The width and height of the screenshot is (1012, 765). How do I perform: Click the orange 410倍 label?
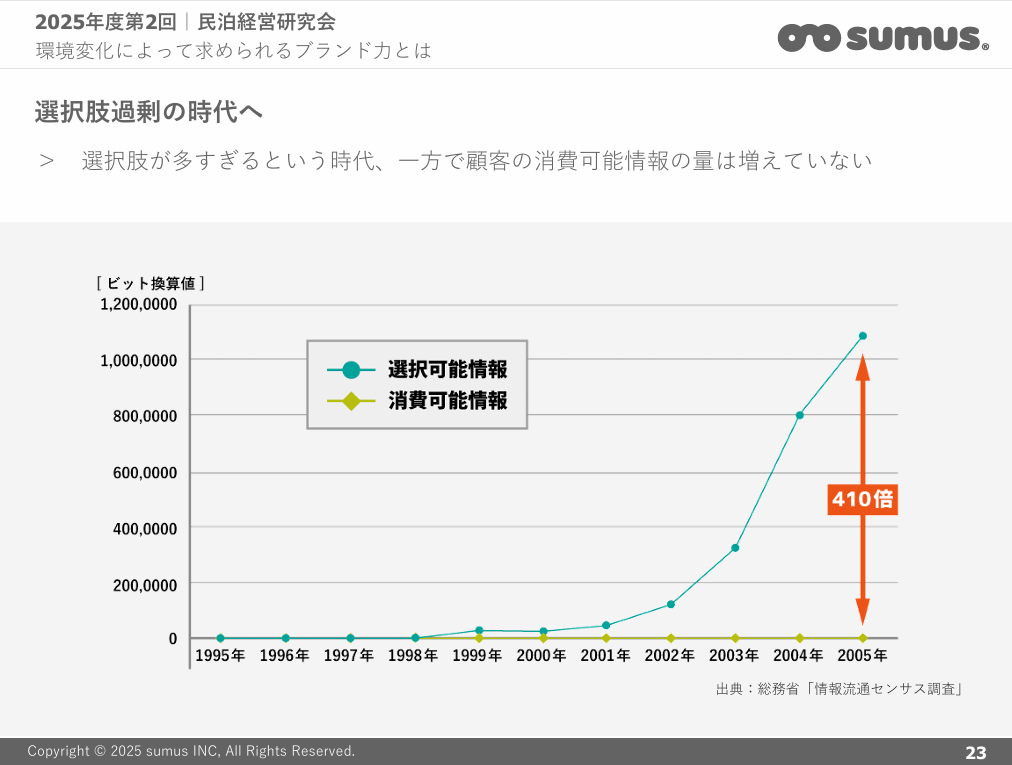point(862,499)
